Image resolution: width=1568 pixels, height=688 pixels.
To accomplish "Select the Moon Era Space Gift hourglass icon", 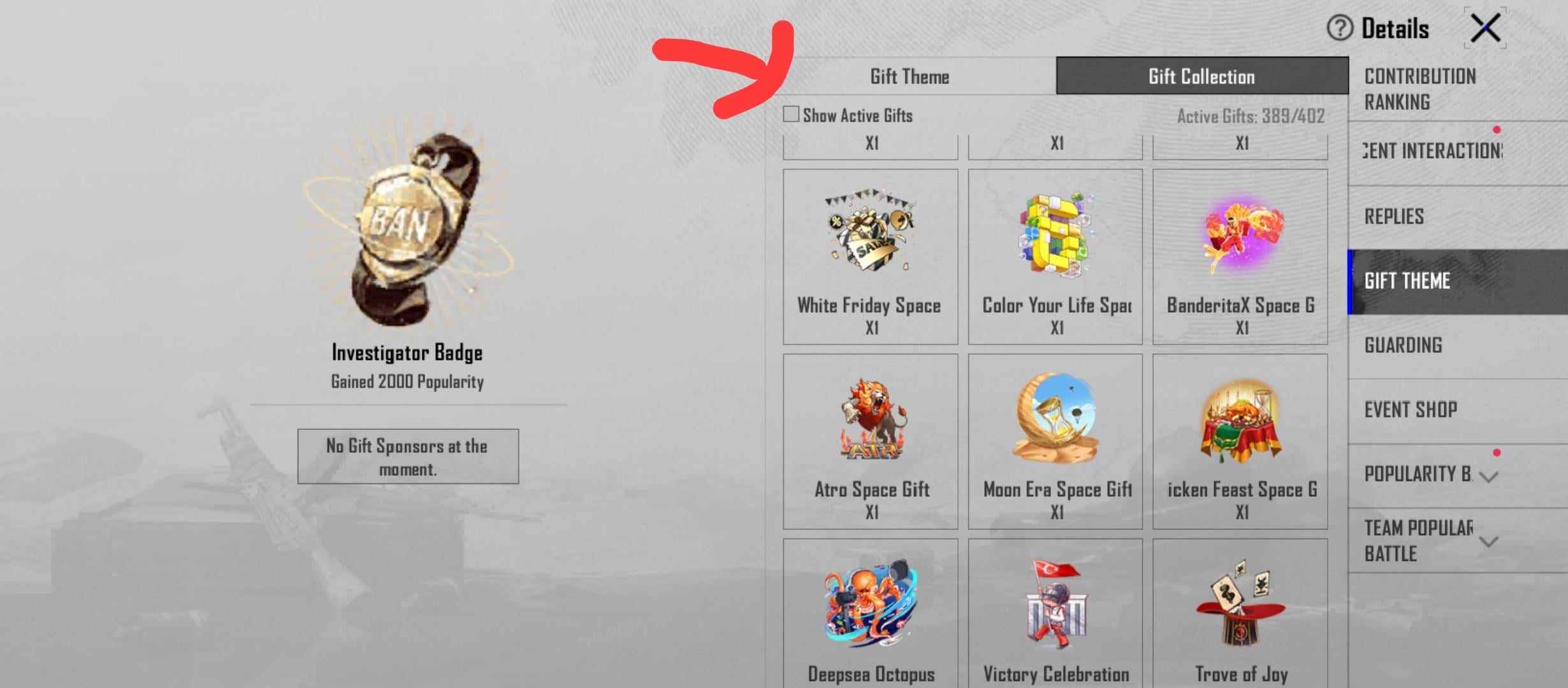I will [1056, 418].
